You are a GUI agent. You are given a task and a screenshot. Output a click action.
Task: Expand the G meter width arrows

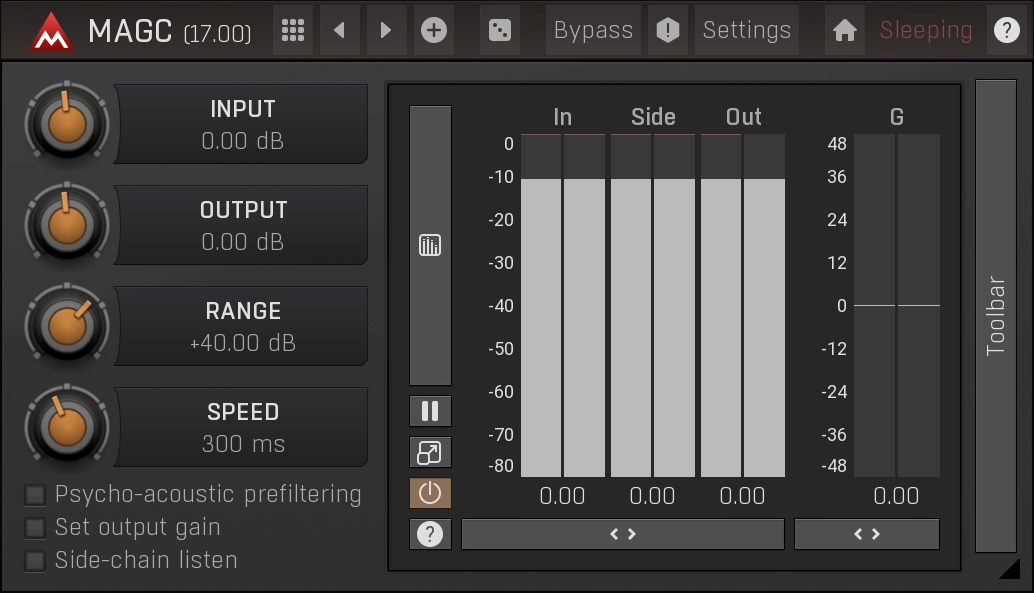(866, 534)
